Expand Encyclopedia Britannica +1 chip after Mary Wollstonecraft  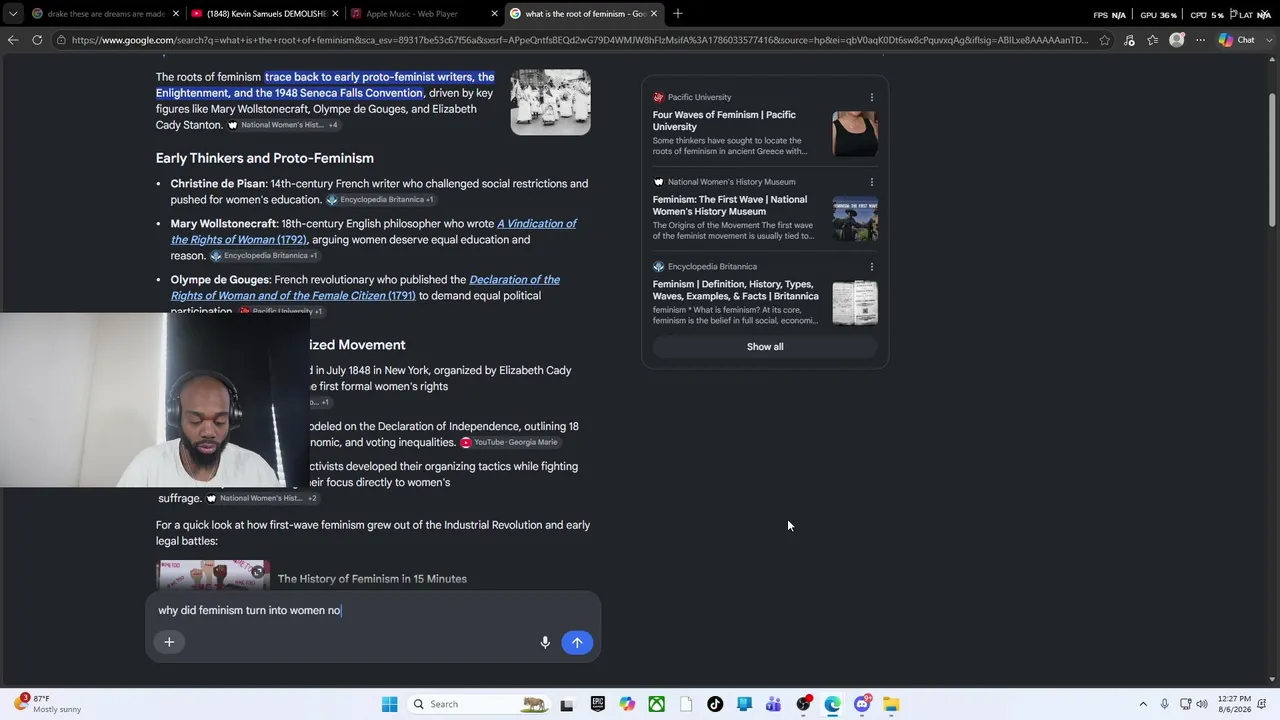264,256
